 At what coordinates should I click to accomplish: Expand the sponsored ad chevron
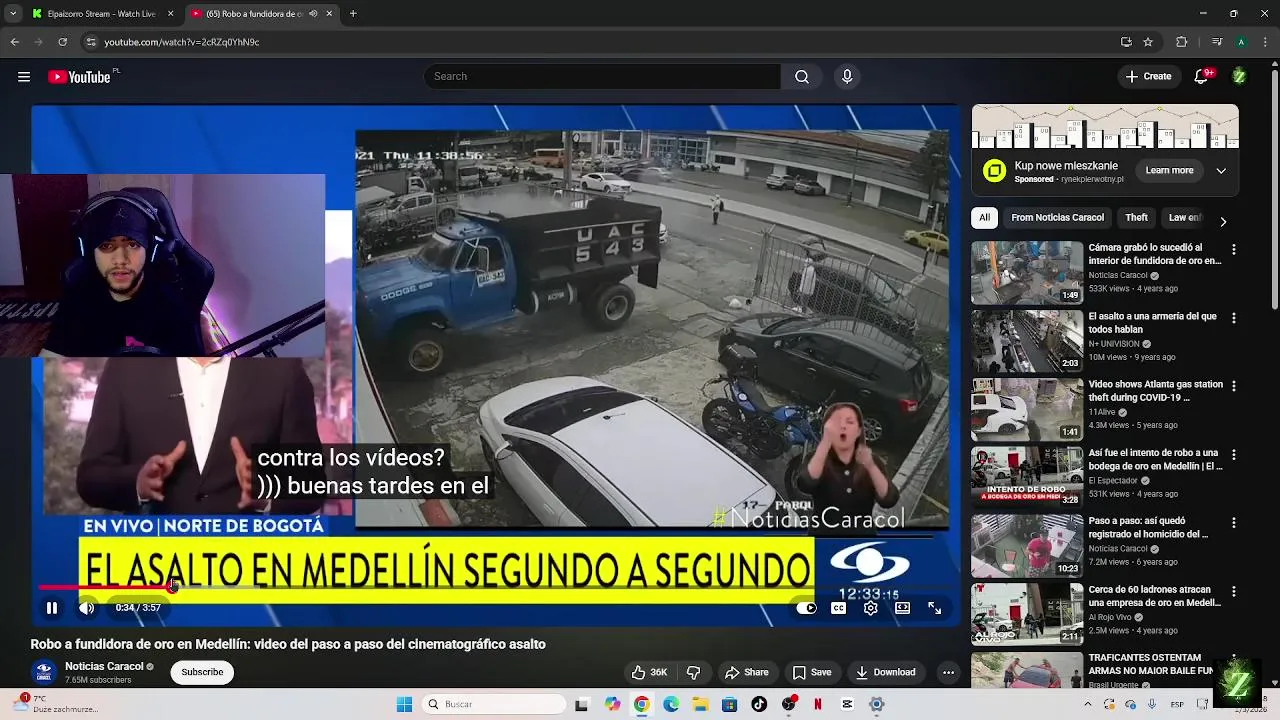[1221, 171]
